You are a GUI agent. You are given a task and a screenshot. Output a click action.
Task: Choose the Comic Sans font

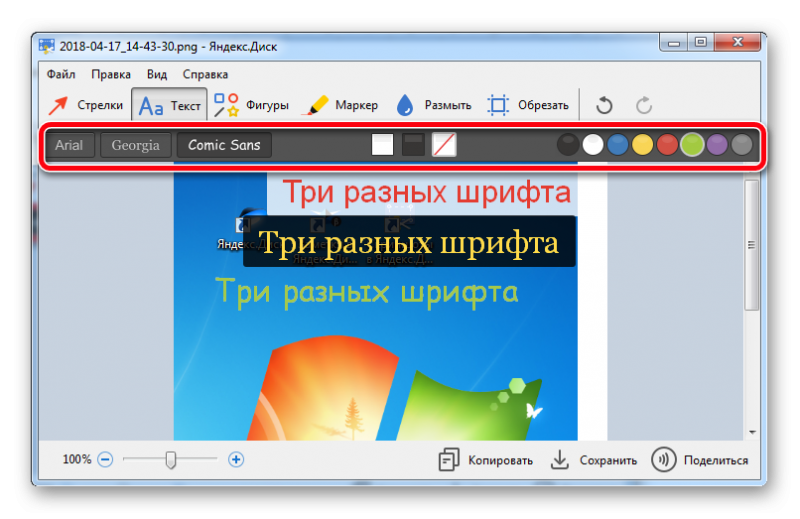[224, 145]
